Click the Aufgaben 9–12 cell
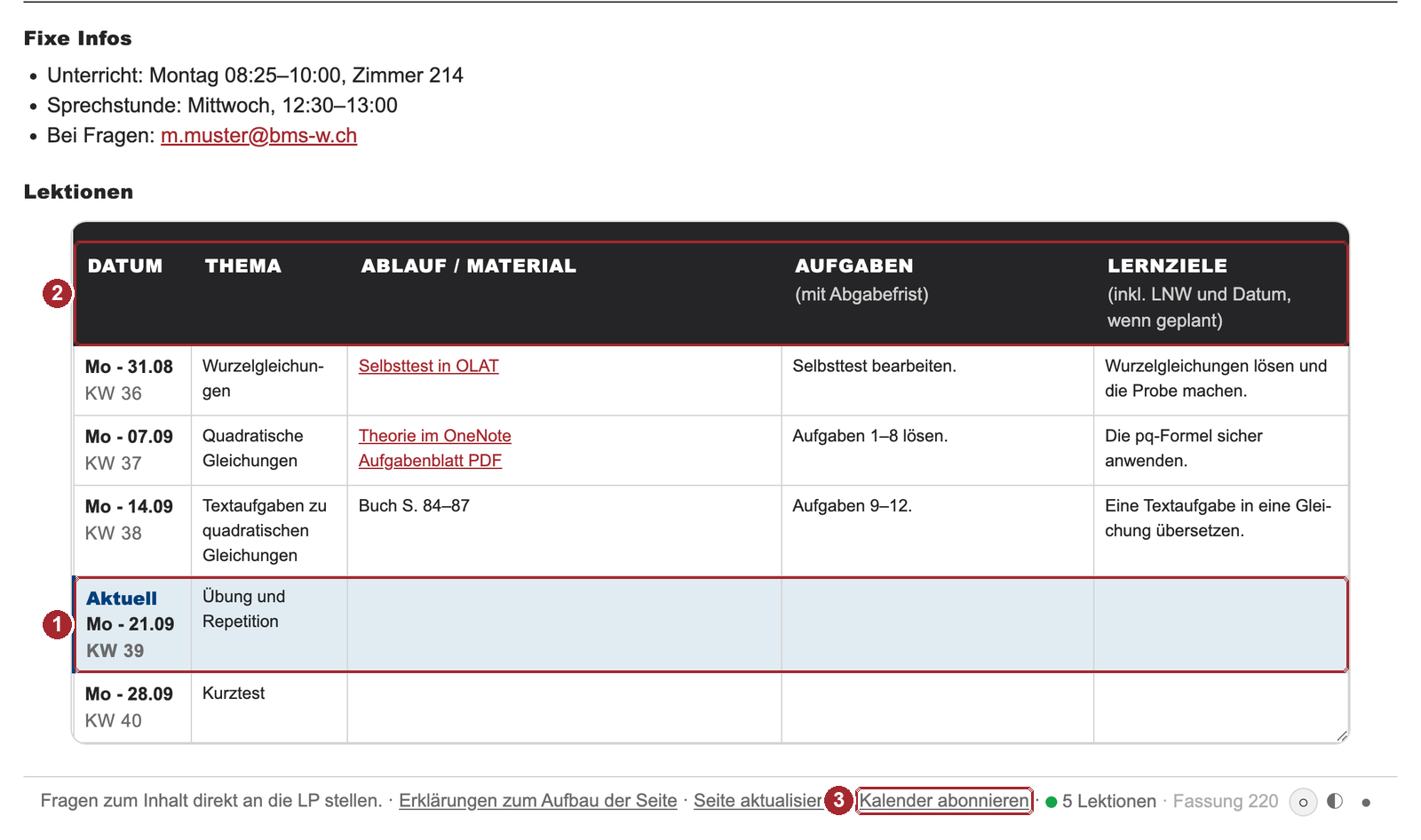Viewport: 1421px width, 840px height. (938, 531)
